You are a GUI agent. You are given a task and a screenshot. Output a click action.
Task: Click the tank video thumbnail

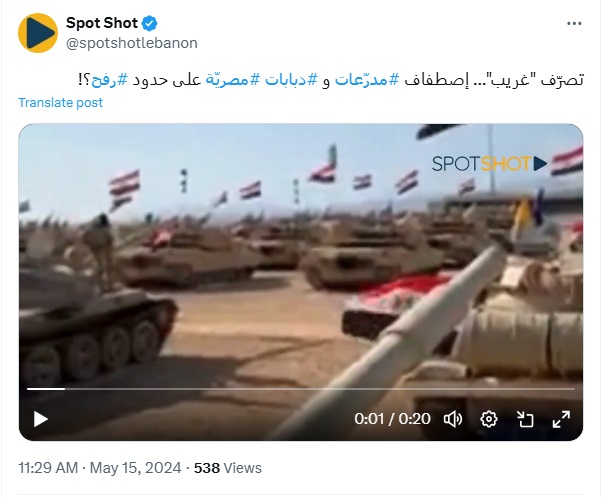click(x=301, y=254)
